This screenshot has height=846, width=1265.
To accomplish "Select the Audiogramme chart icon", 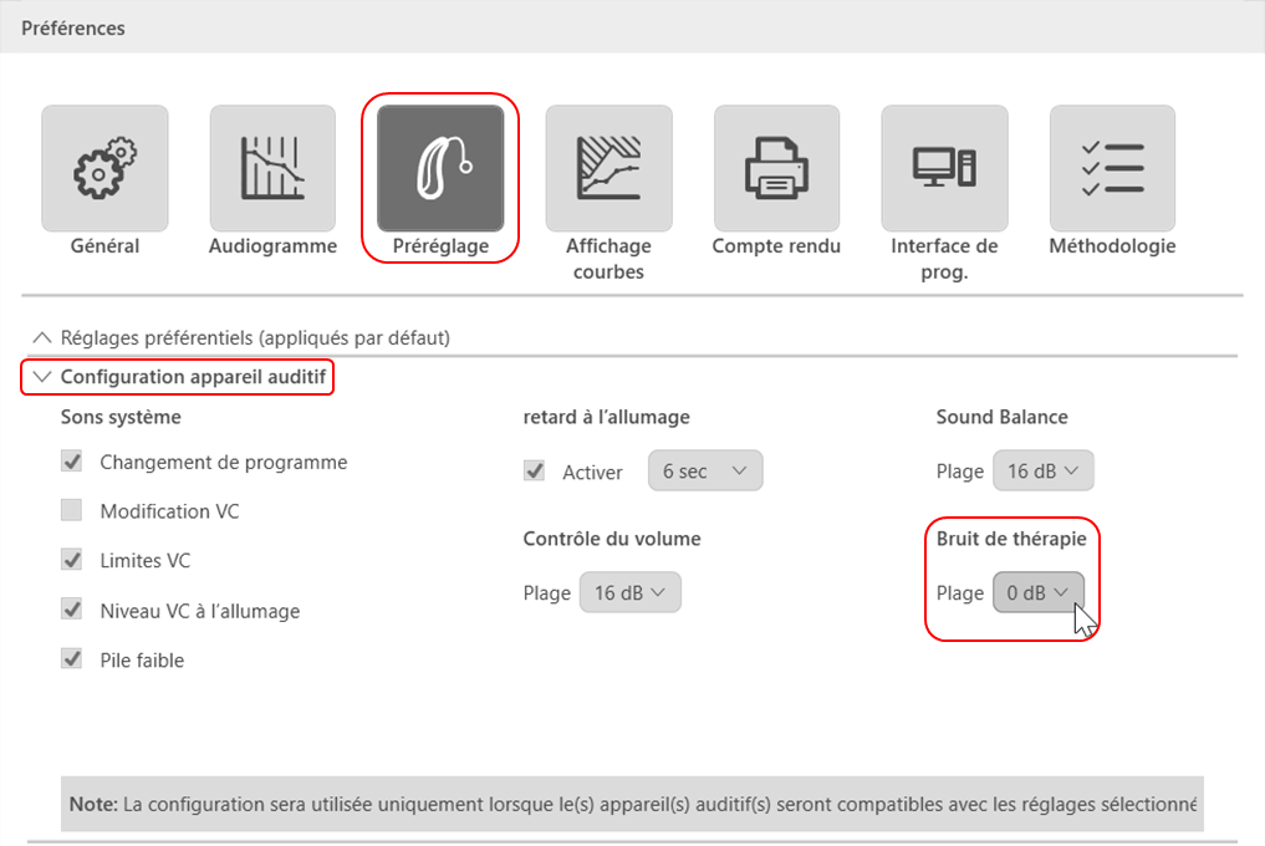I will pyautogui.click(x=272, y=167).
